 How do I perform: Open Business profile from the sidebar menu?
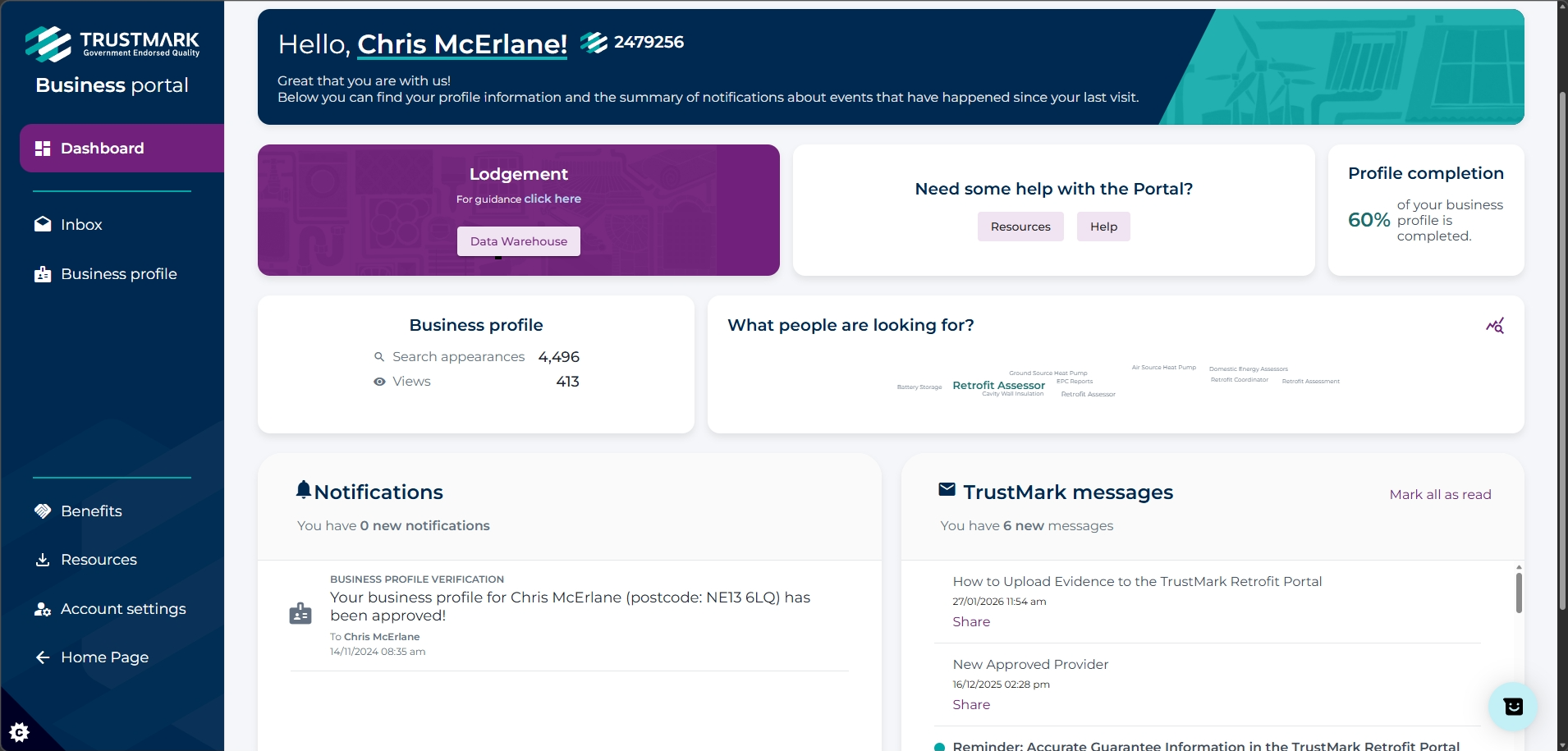click(106, 274)
